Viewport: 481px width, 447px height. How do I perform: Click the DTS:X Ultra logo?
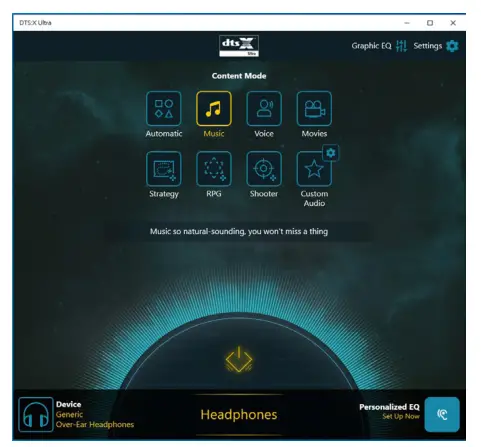point(239,46)
